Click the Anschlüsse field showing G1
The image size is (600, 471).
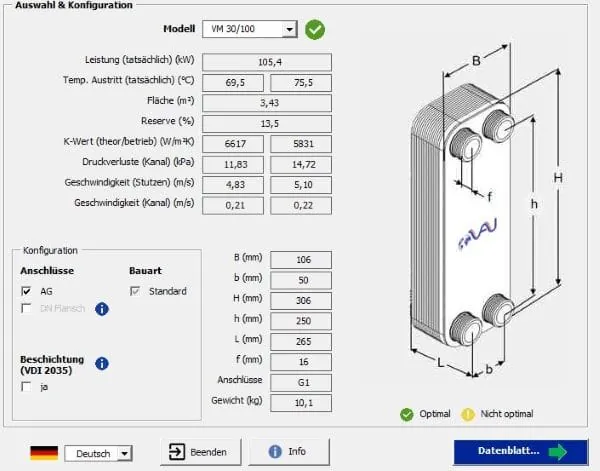pos(301,383)
